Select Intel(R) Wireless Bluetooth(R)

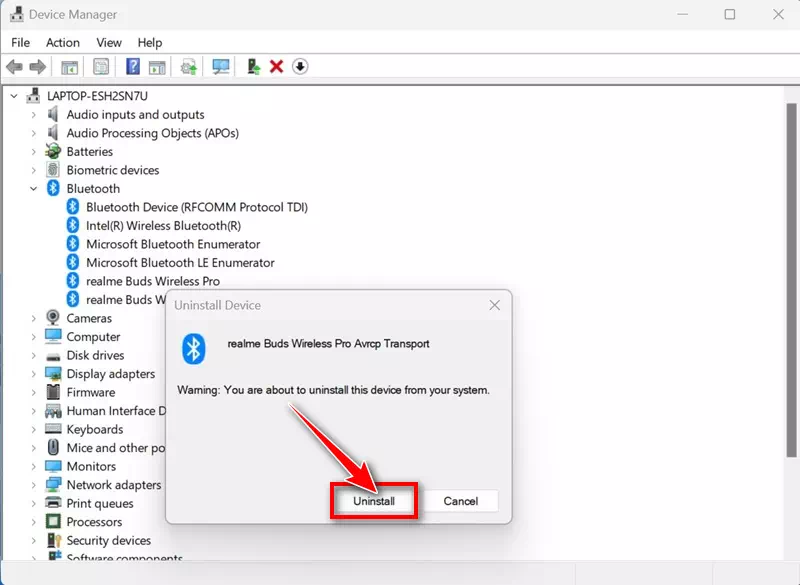click(163, 225)
